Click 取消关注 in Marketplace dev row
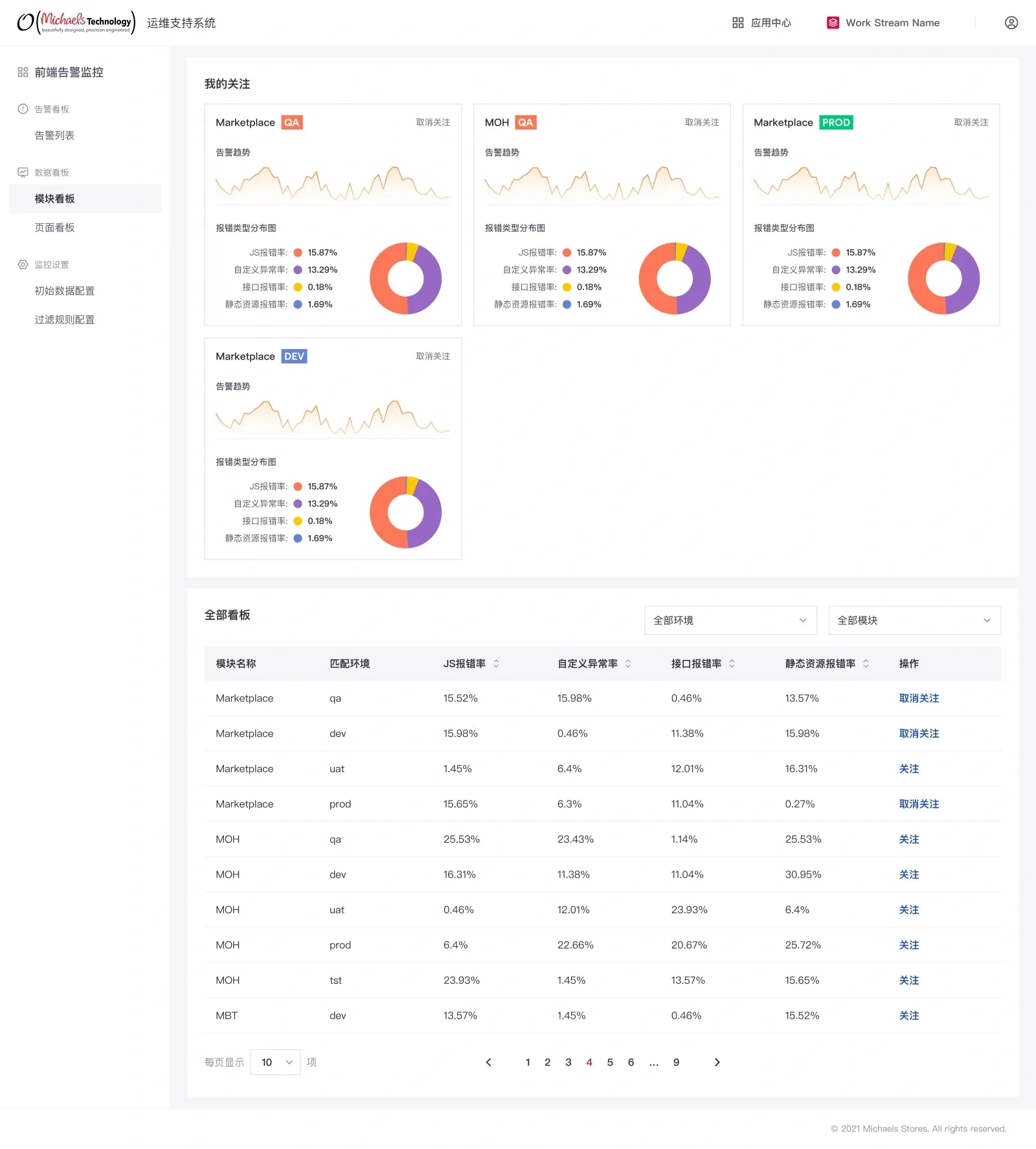Viewport: 1036px width, 1149px height. coord(919,733)
